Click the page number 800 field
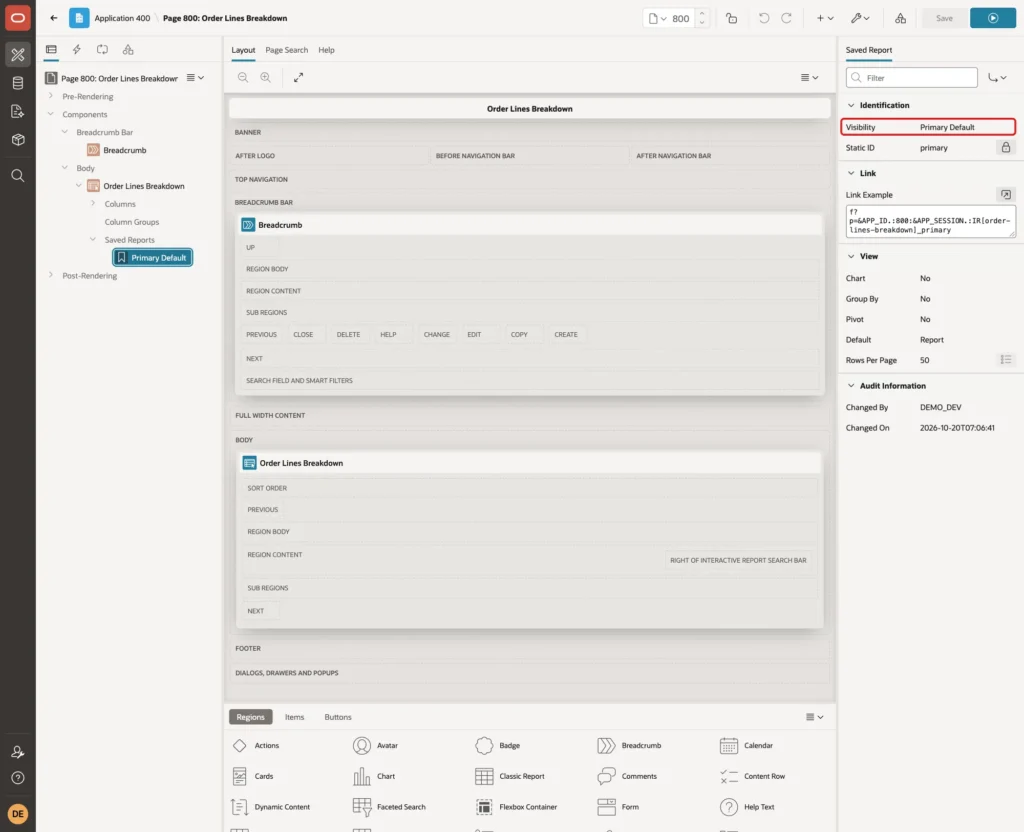 pos(681,18)
